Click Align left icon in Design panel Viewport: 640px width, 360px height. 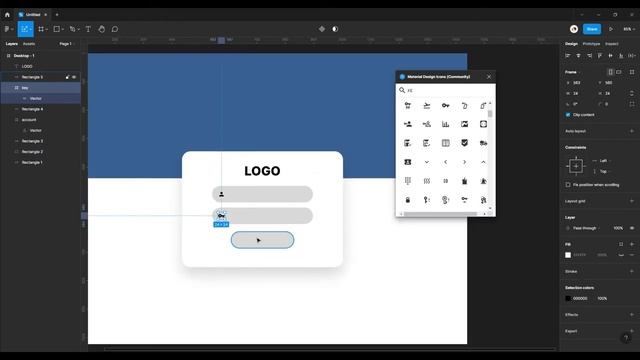568,56
